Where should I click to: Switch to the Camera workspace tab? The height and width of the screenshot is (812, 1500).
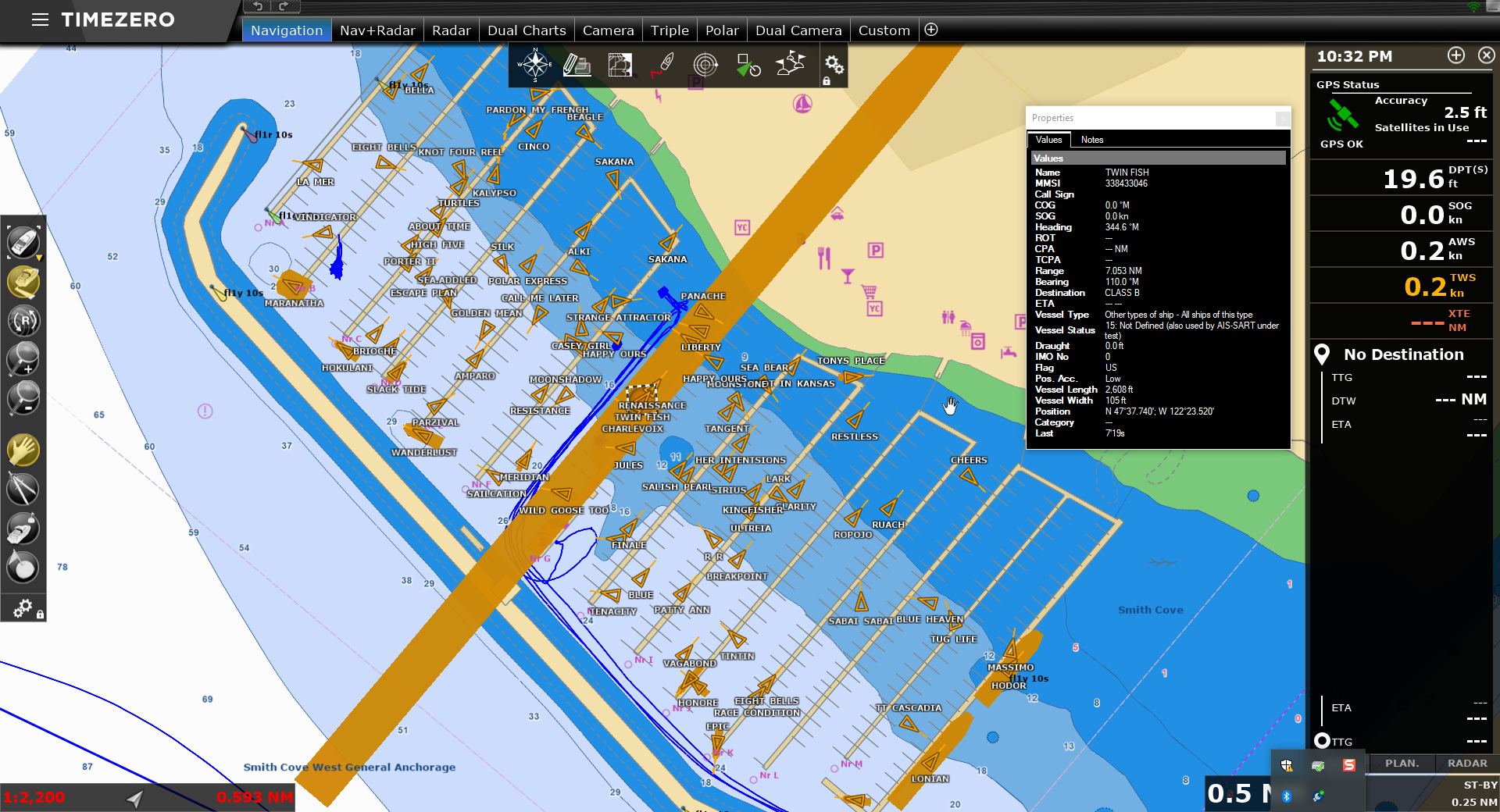(608, 30)
